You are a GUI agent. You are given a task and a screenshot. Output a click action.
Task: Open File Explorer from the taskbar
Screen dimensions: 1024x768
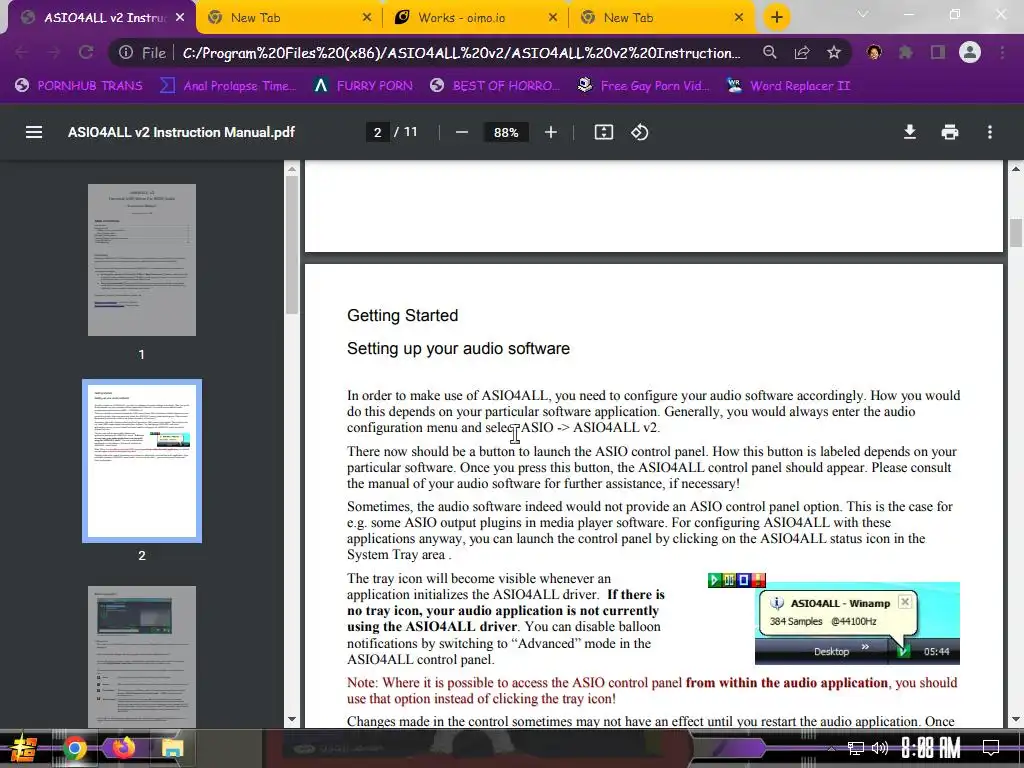click(172, 748)
